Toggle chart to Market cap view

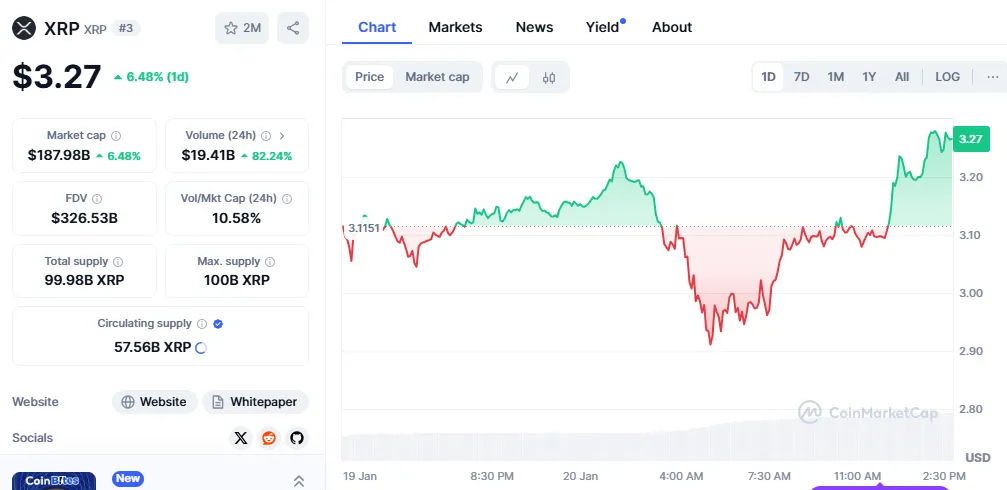(x=437, y=77)
